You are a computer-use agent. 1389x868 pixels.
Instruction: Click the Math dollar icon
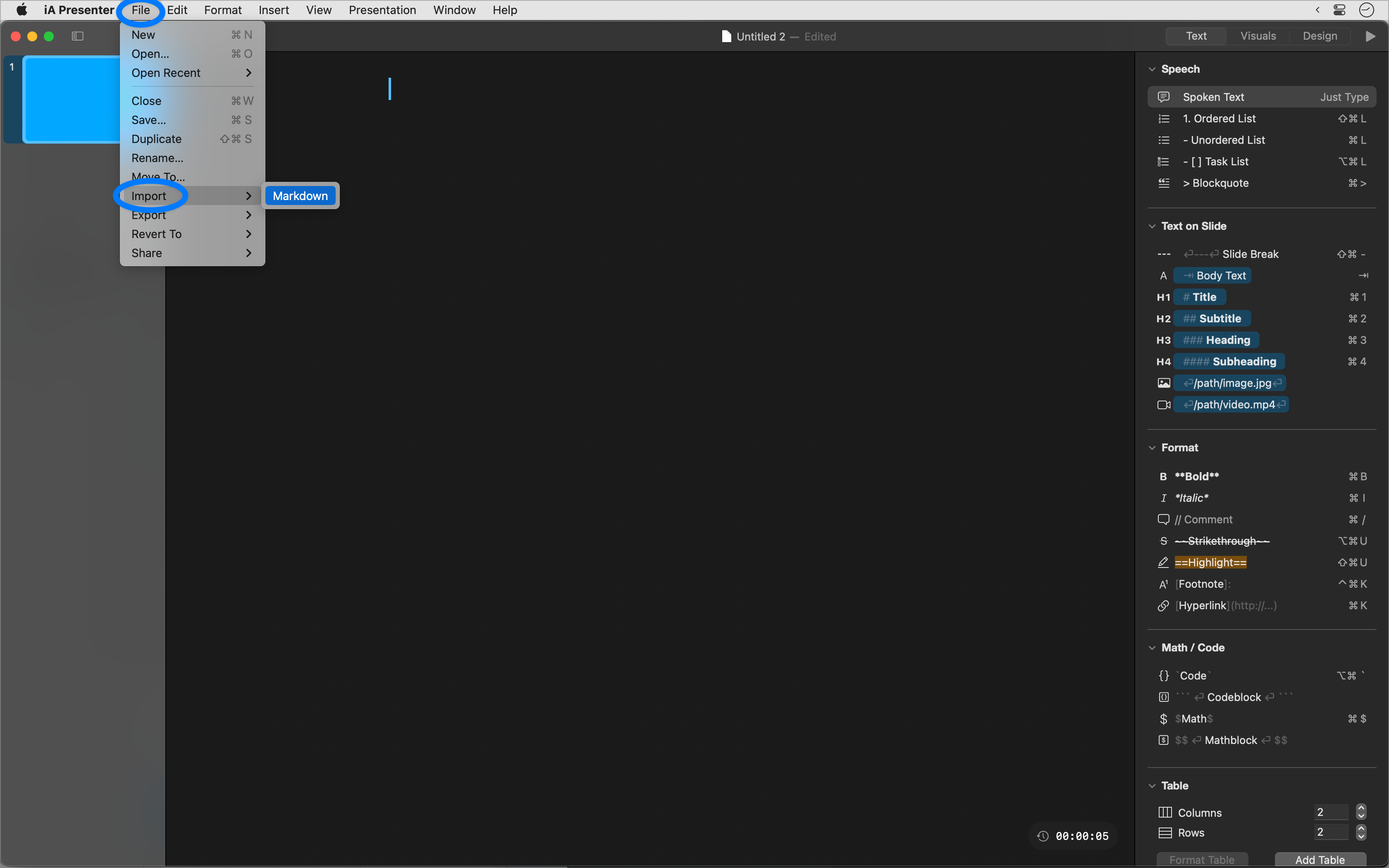click(1163, 719)
